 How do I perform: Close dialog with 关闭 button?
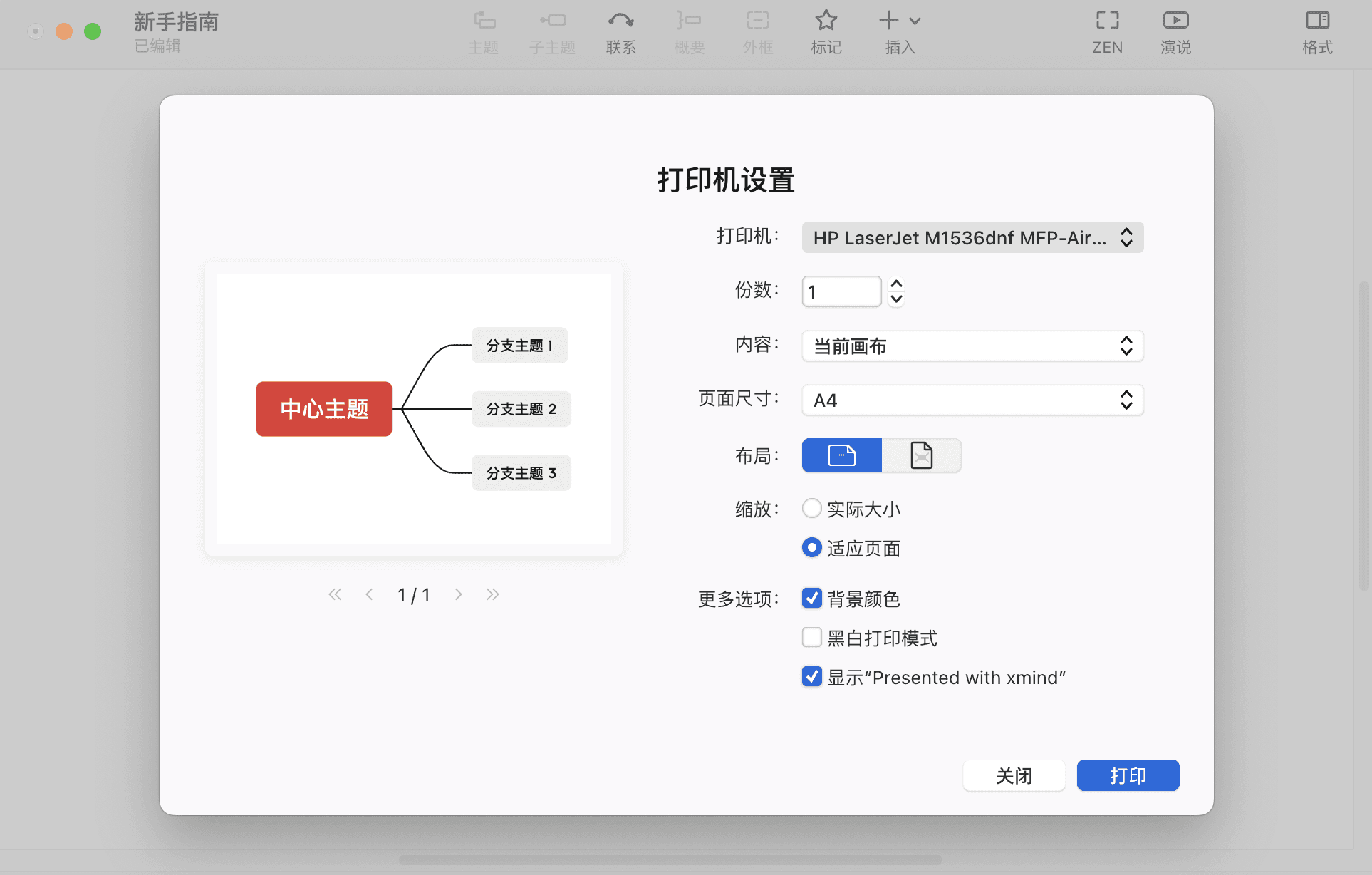point(1014,775)
